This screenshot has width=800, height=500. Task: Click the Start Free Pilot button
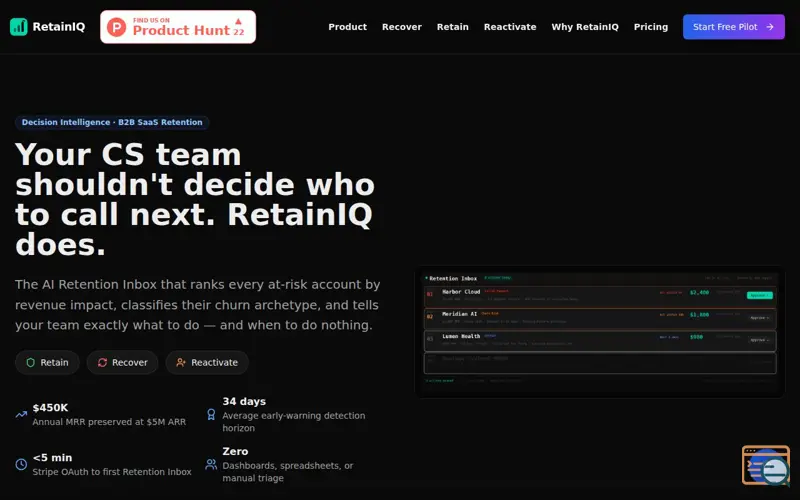[734, 27]
